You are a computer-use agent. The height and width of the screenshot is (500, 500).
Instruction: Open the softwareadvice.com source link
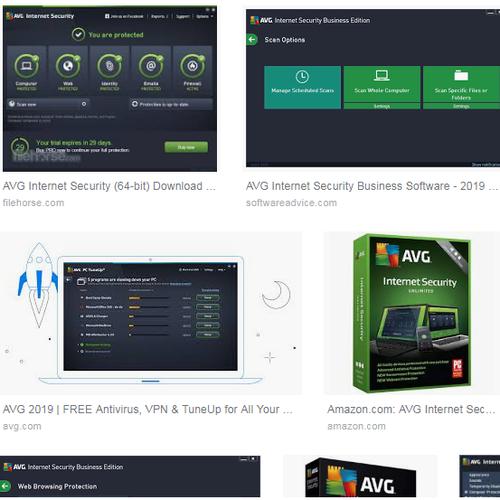(291, 203)
